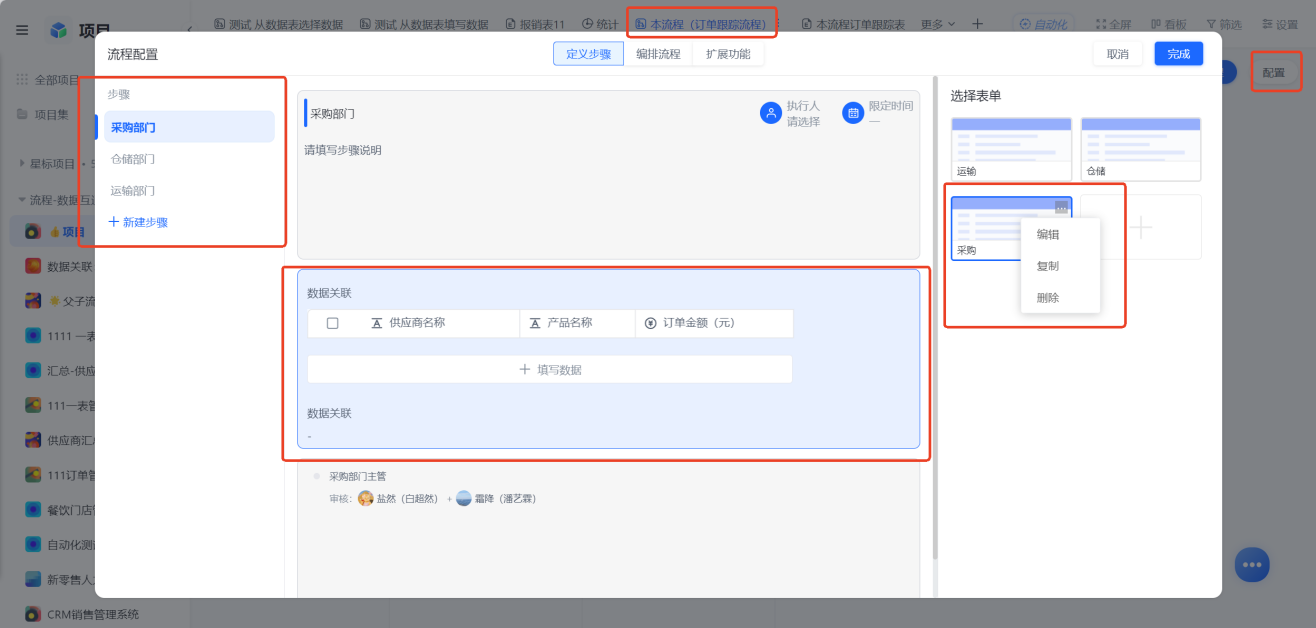The height and width of the screenshot is (628, 1316).
Task: Click the ellipsis icon on the 采购 form
Action: point(1061,208)
